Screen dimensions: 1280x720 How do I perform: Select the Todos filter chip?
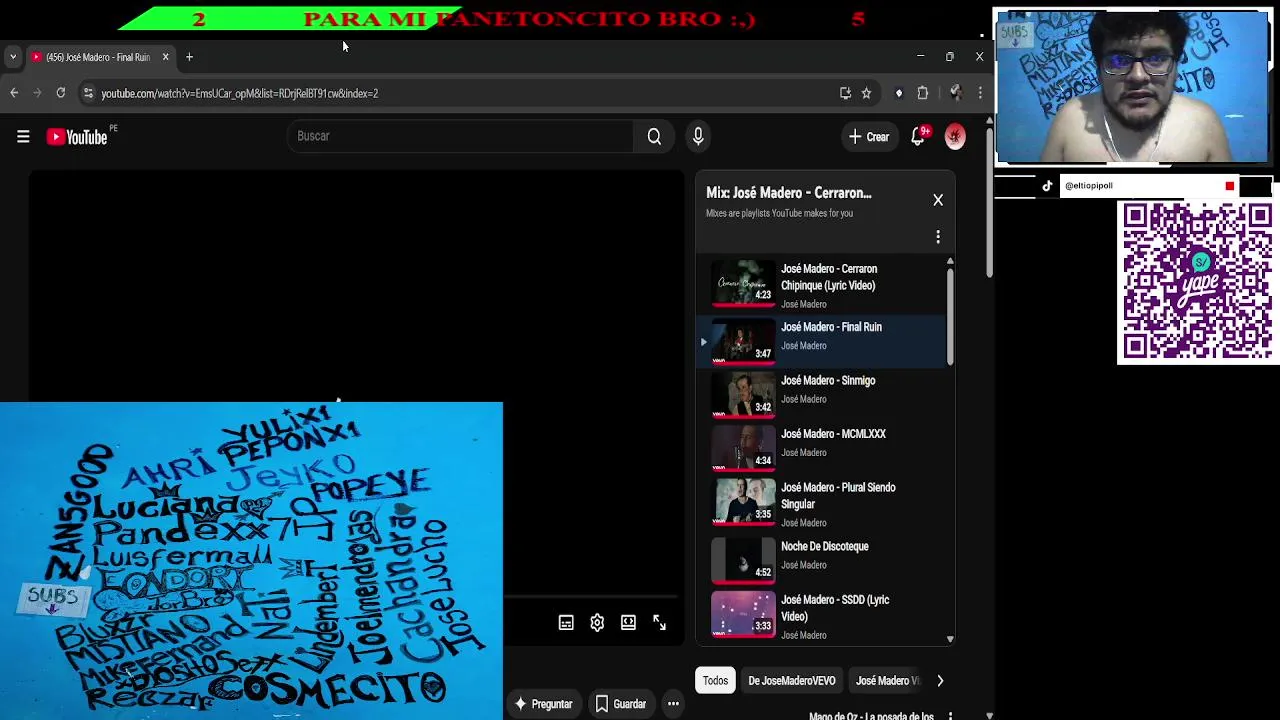coord(715,681)
